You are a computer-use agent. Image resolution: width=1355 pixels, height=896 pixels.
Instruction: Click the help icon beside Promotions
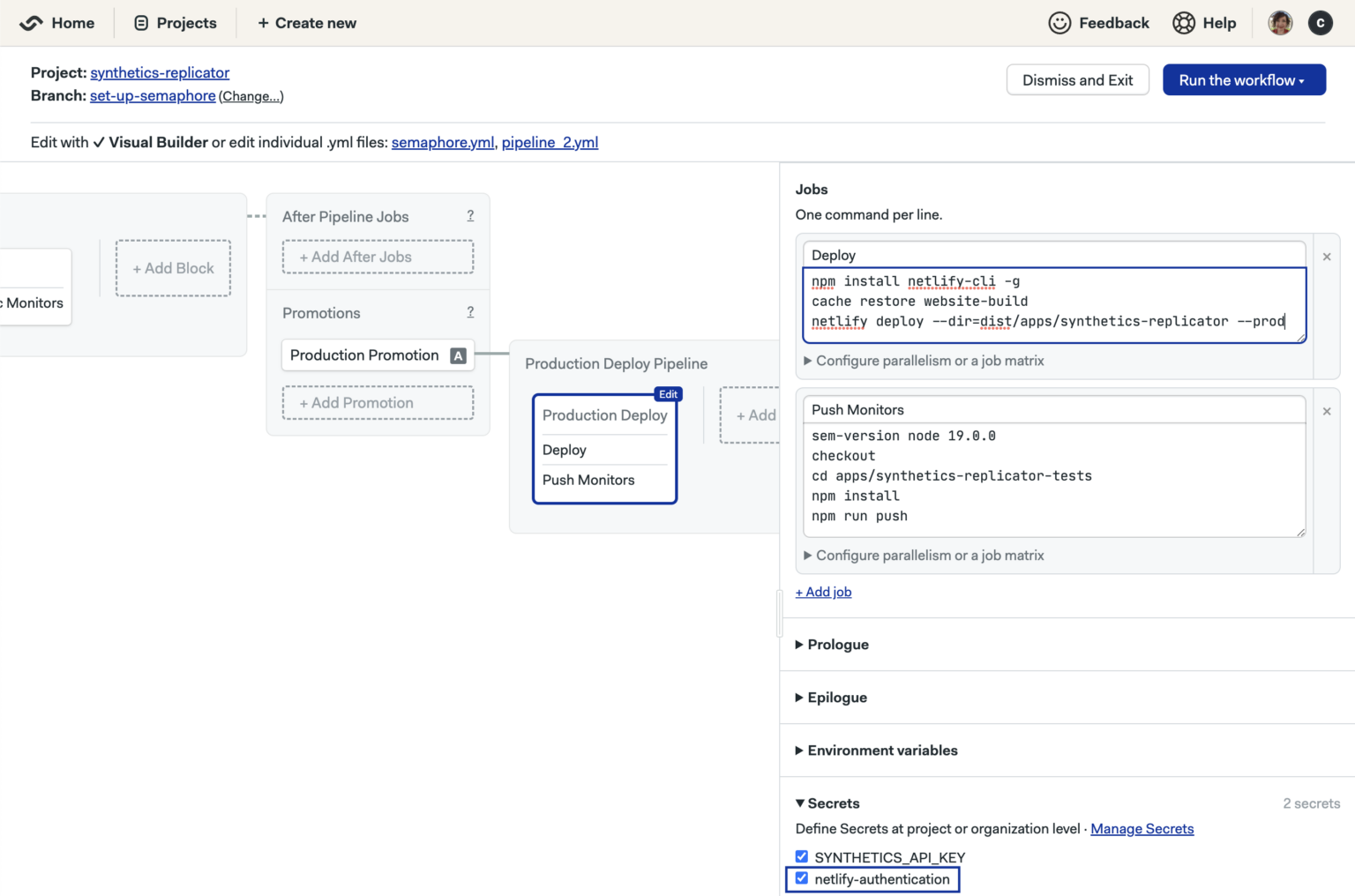(470, 312)
